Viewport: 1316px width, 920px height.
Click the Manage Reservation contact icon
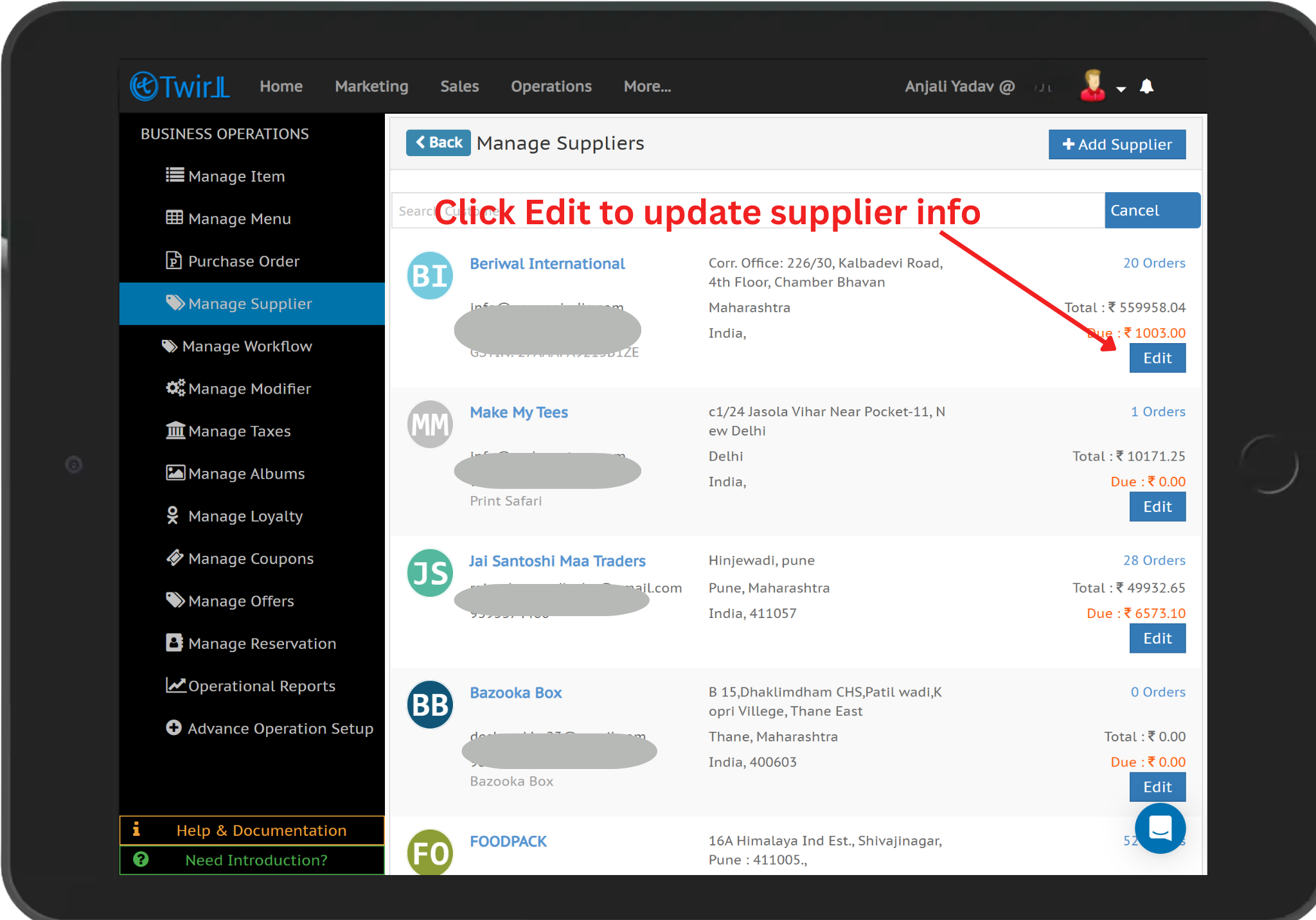175,642
